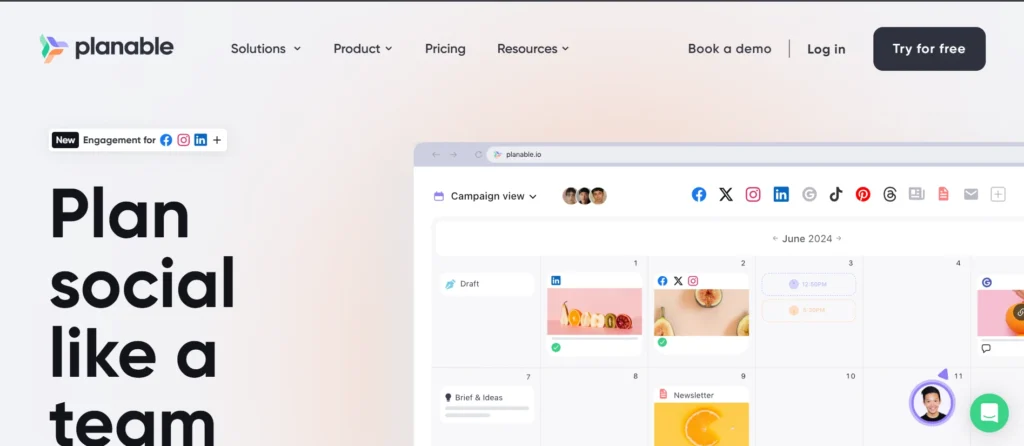
Task: Open the Google post with orange image
Action: click(1000, 315)
